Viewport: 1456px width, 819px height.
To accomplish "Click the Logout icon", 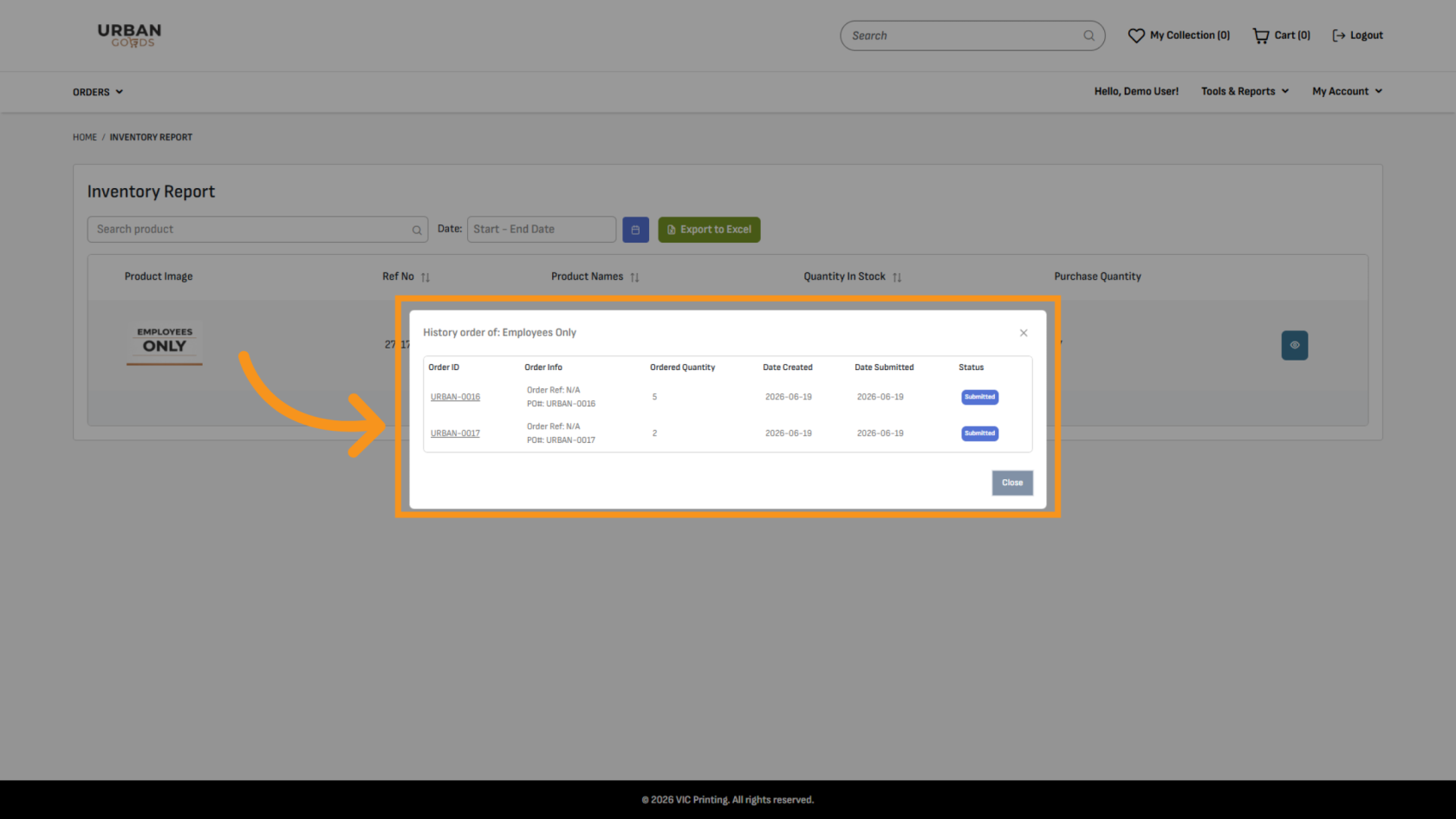I will (x=1339, y=36).
